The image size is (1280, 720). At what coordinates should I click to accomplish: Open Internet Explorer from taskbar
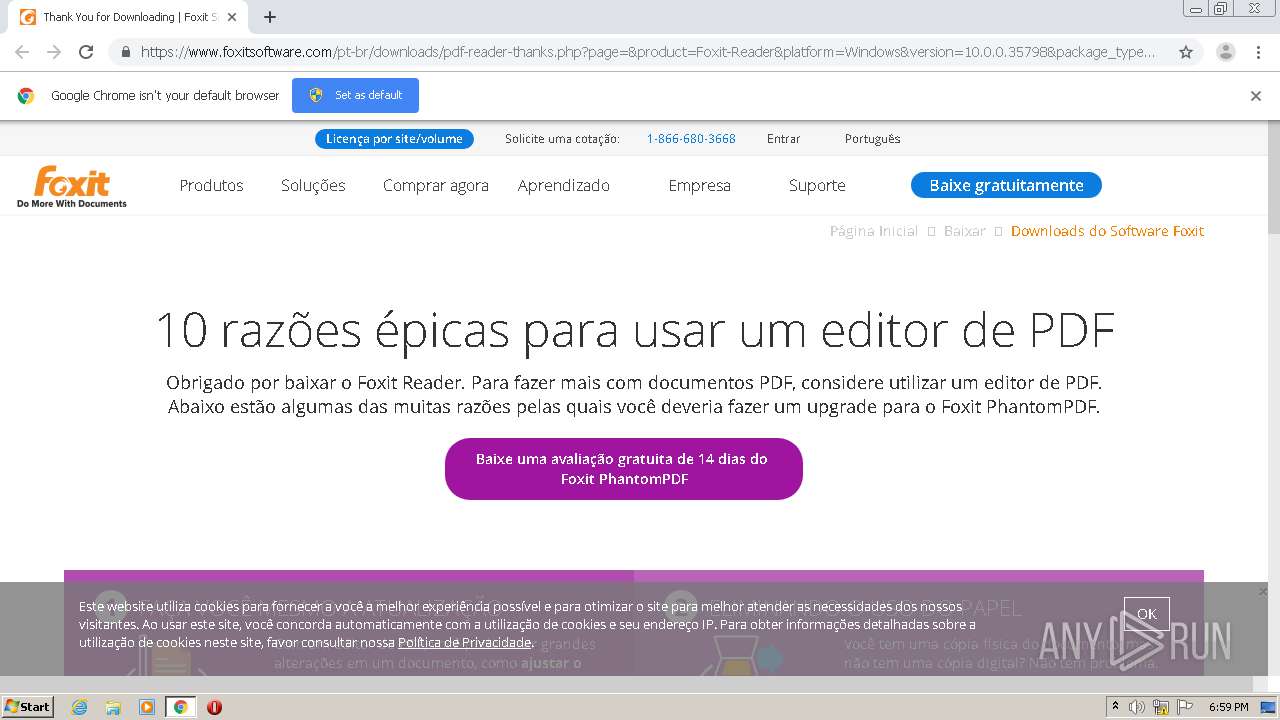(80, 707)
